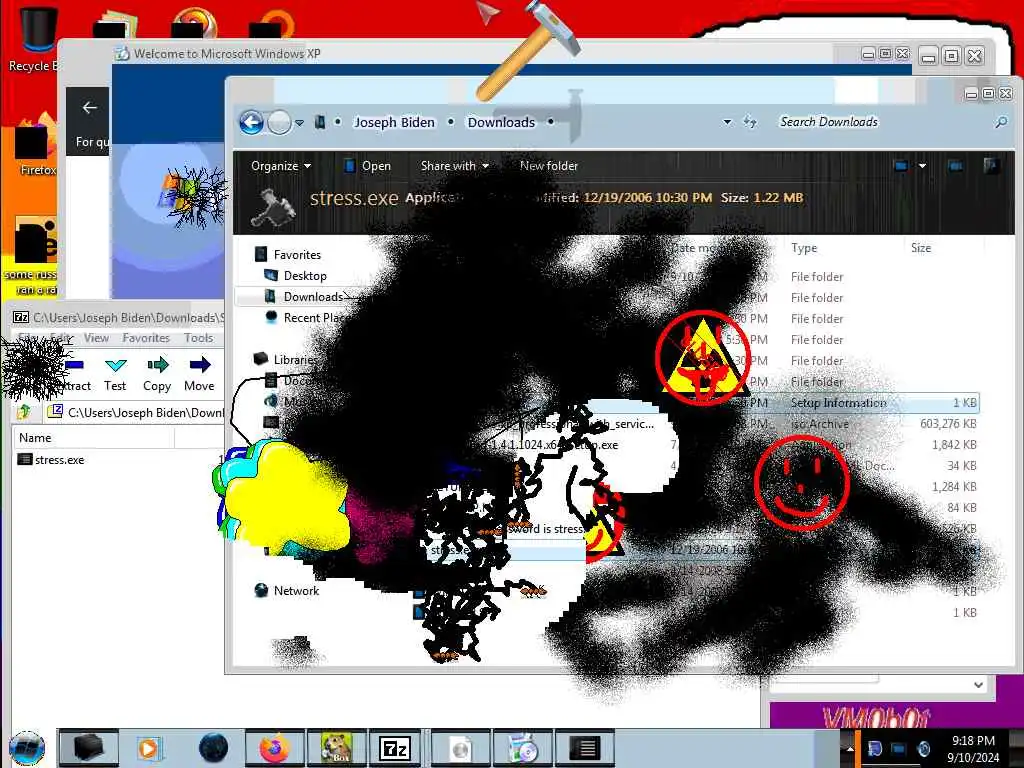Click the Test button in 7-Zip
1024x768 pixels.
(x=115, y=374)
